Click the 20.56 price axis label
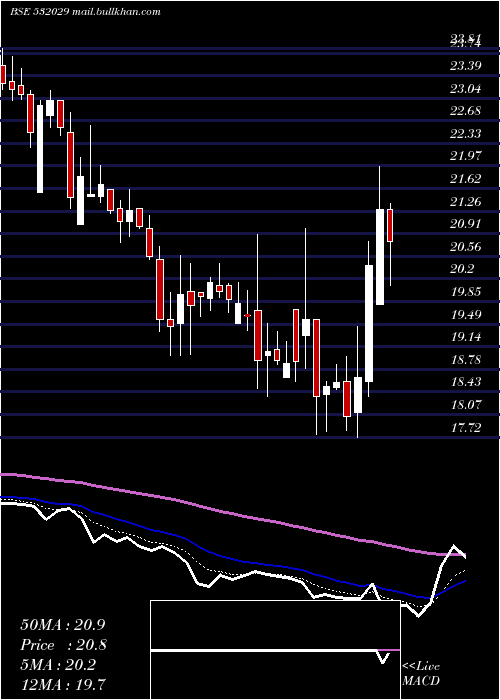The height and width of the screenshot is (700, 500). coord(466,247)
